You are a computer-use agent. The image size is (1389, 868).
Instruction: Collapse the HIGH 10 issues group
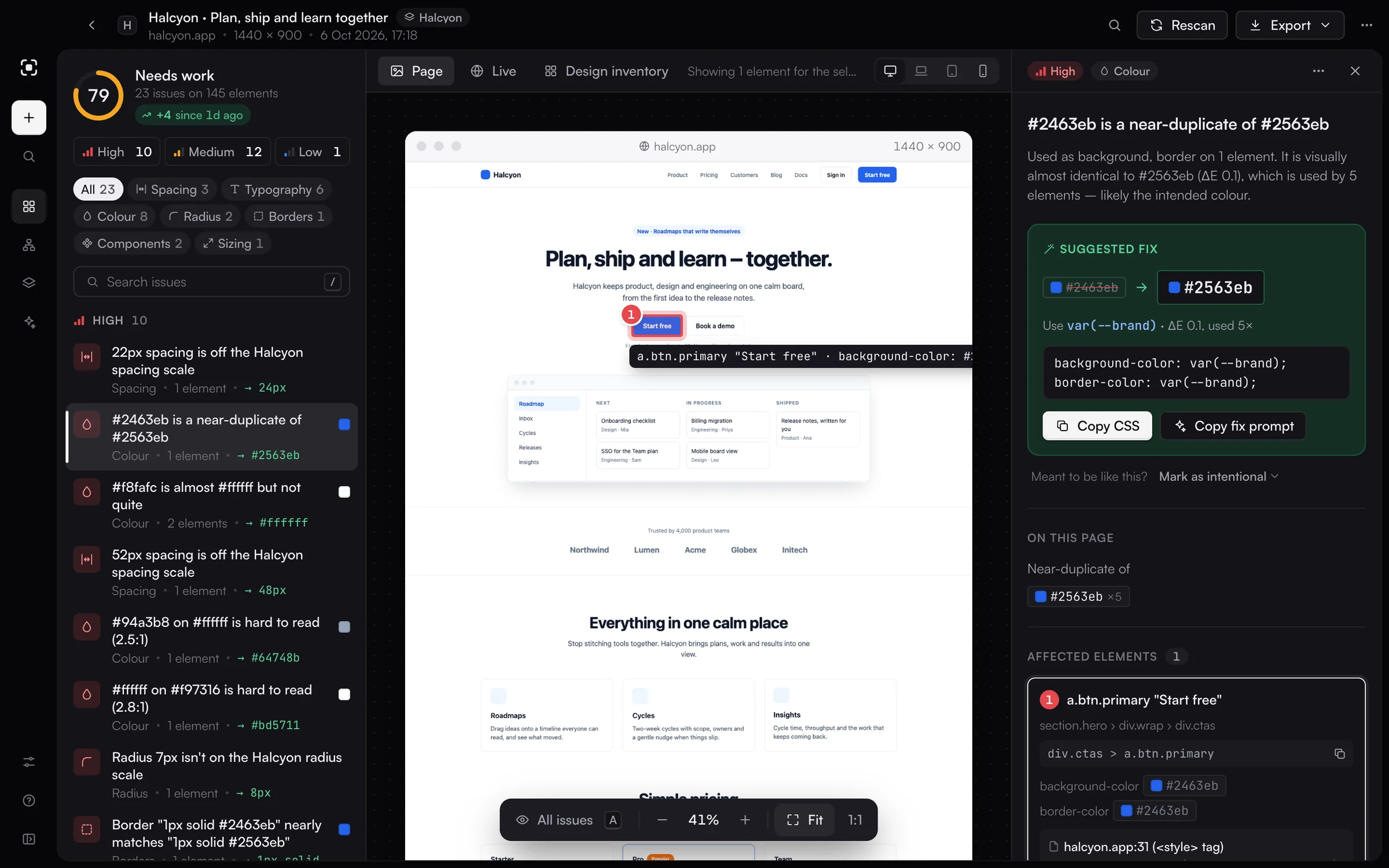(x=111, y=320)
